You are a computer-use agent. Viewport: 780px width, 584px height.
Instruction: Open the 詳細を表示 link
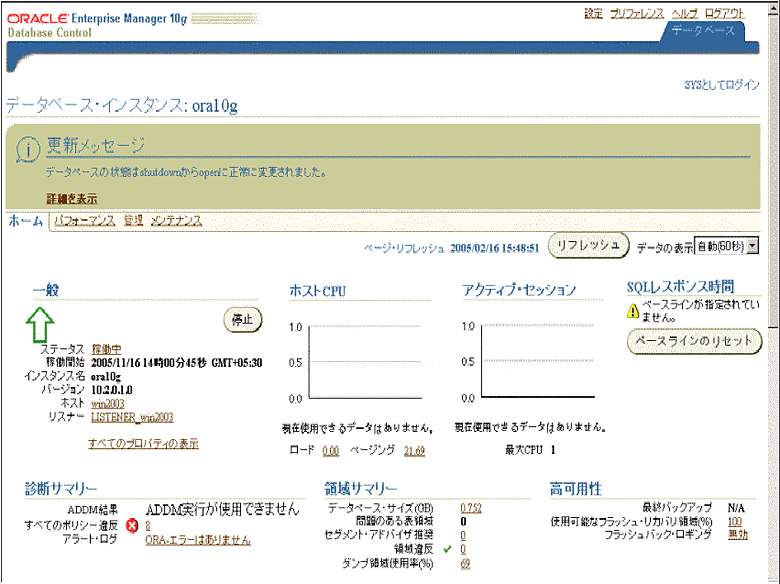point(72,198)
